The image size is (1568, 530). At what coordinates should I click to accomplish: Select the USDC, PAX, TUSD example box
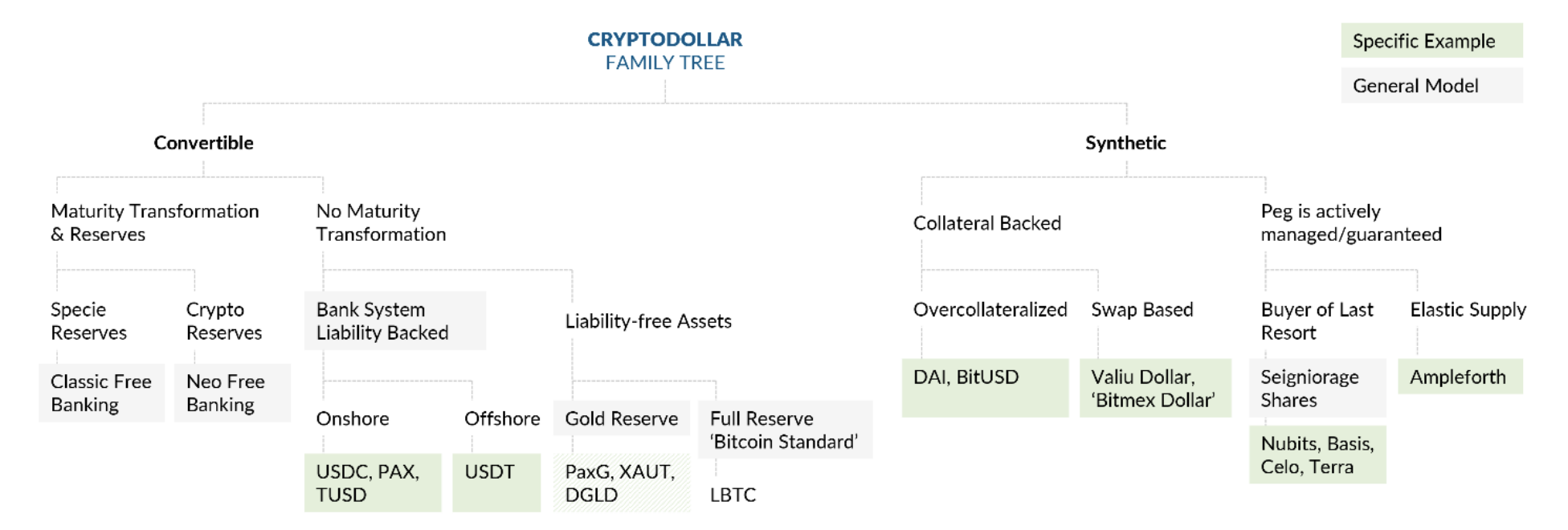click(x=373, y=483)
